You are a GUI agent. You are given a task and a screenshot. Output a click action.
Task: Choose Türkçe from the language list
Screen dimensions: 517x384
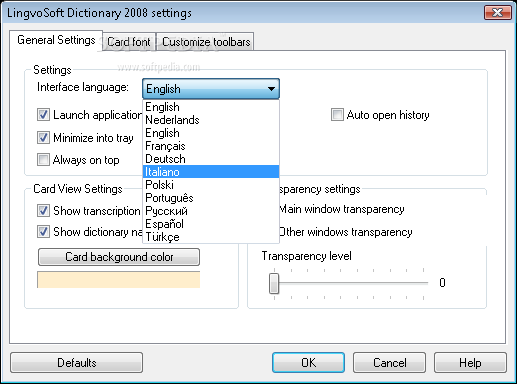[x=211, y=237]
